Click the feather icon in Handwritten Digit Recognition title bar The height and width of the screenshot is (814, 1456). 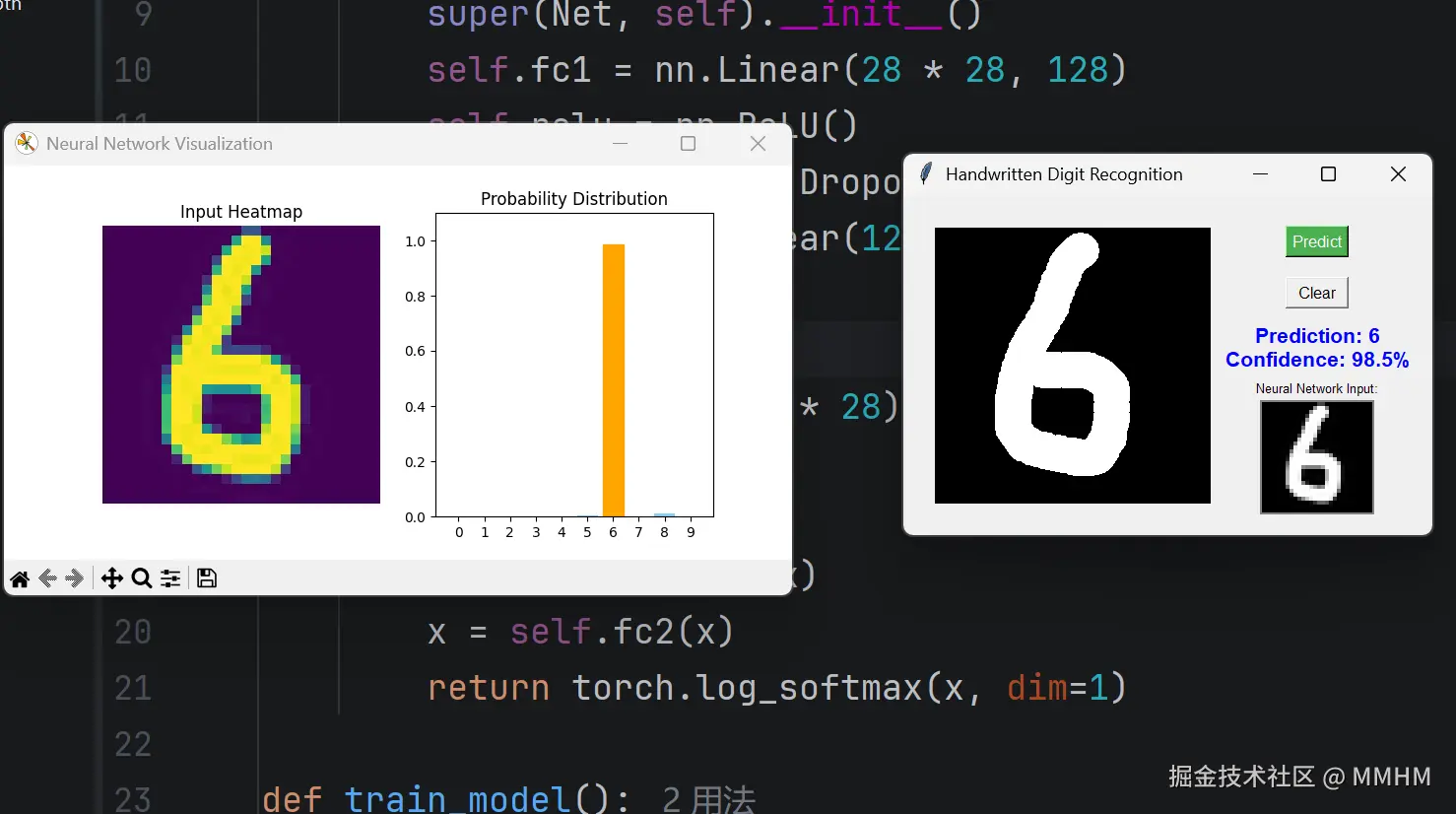[x=926, y=174]
